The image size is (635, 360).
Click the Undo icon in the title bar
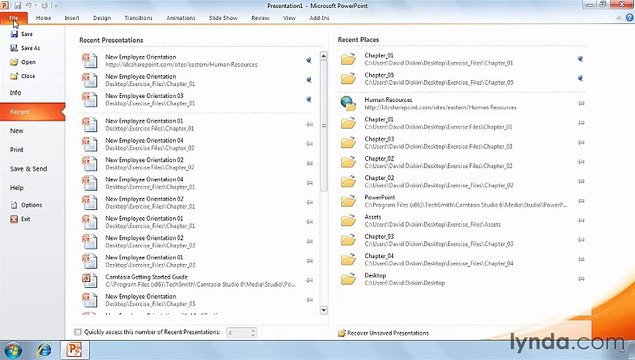tap(29, 6)
